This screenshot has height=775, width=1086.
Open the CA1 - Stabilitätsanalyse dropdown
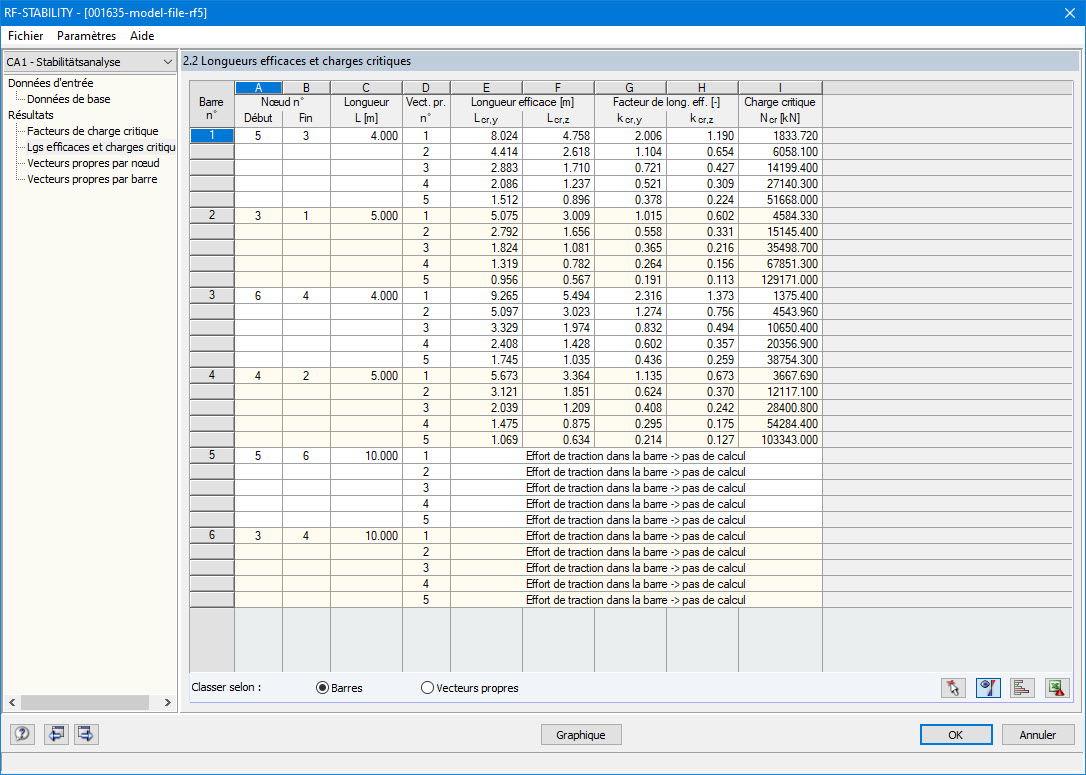click(89, 62)
